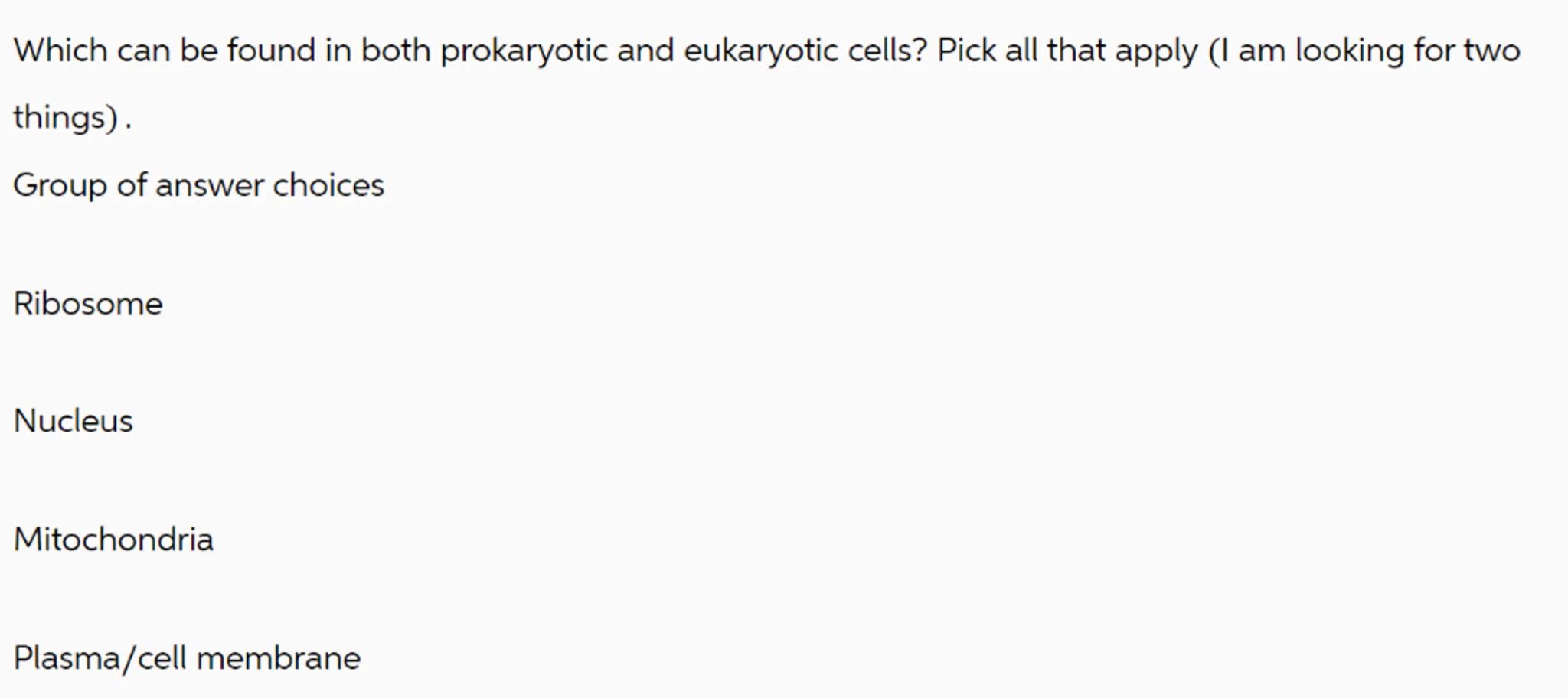This screenshot has height=698, width=1568.
Task: Click the word 'looking' in the question
Action: (1349, 51)
